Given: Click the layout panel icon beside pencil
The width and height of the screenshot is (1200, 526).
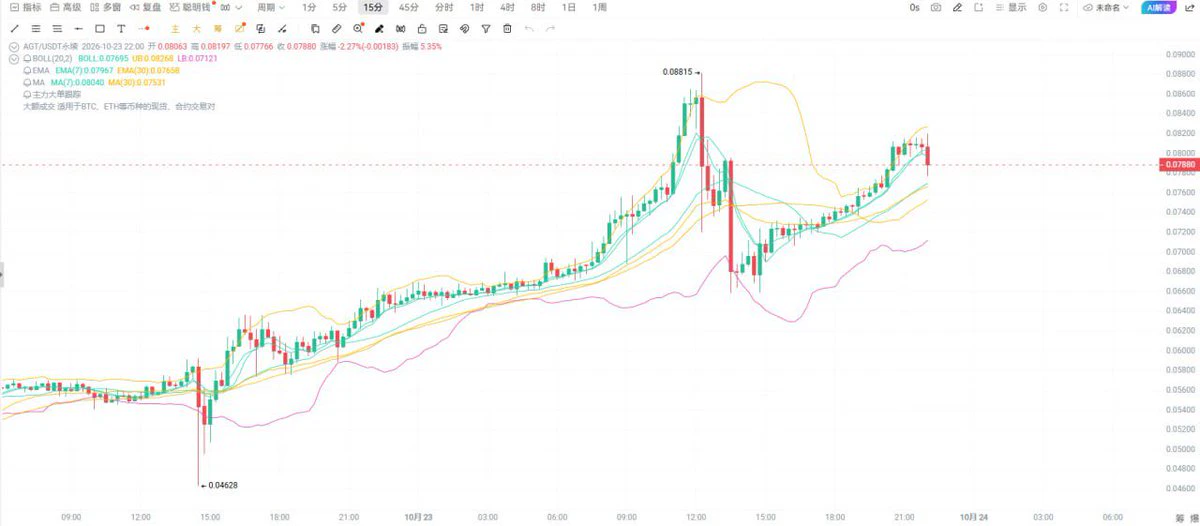Looking at the screenshot, I should 978,7.
